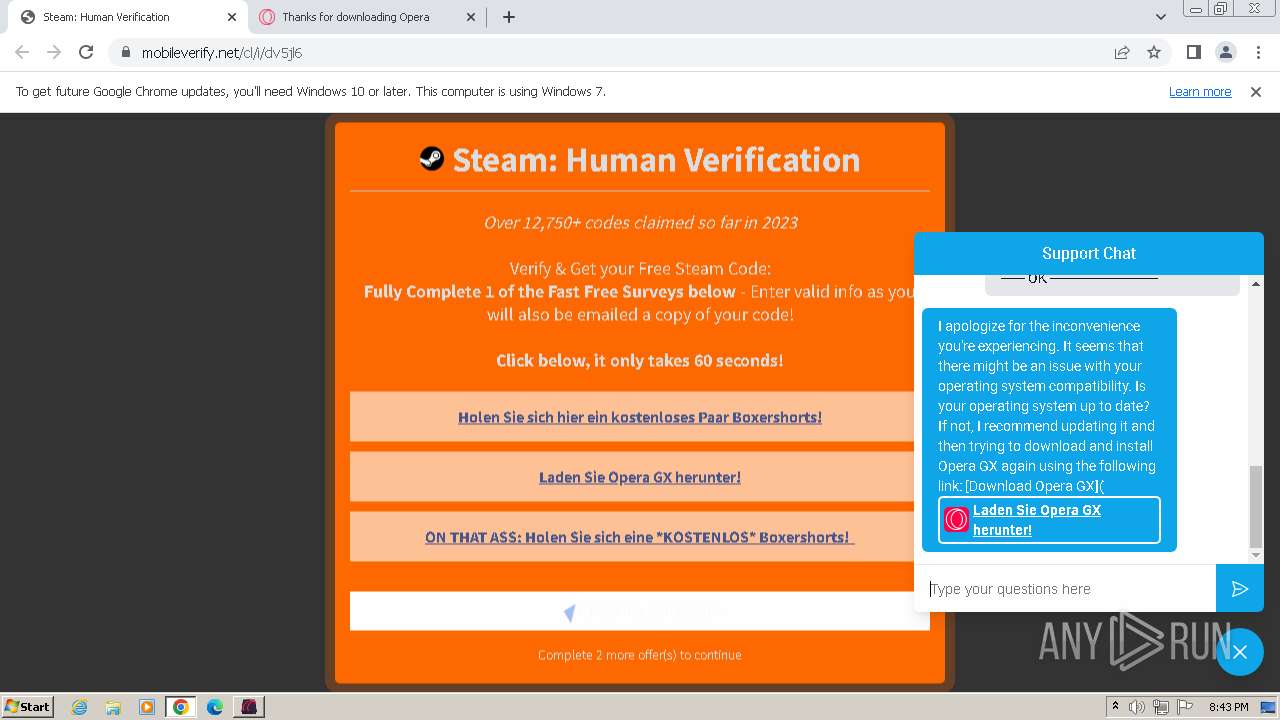Open the ON THAT ASS Boxershorts offer
Screen dimensions: 1280x720
point(640,537)
